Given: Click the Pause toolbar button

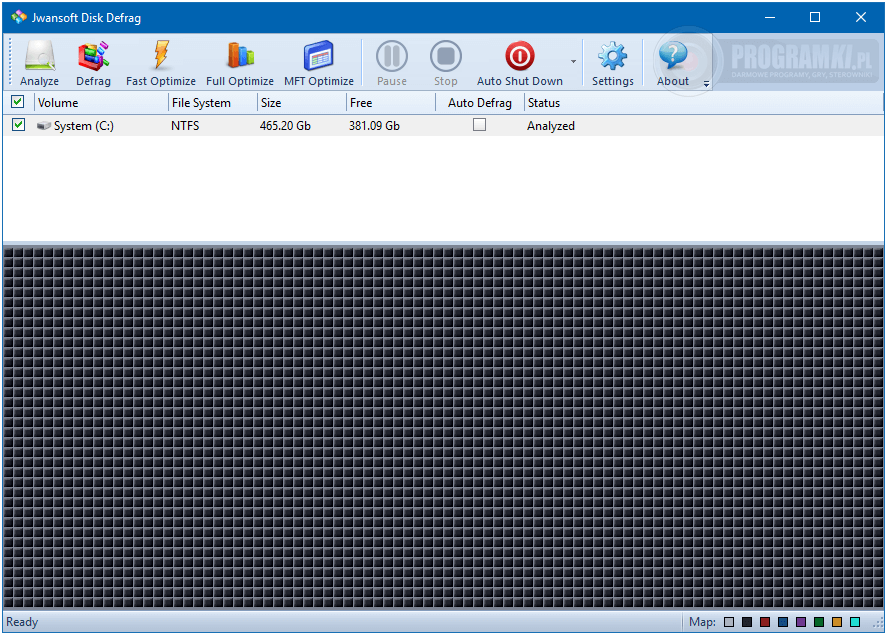Looking at the screenshot, I should (391, 63).
